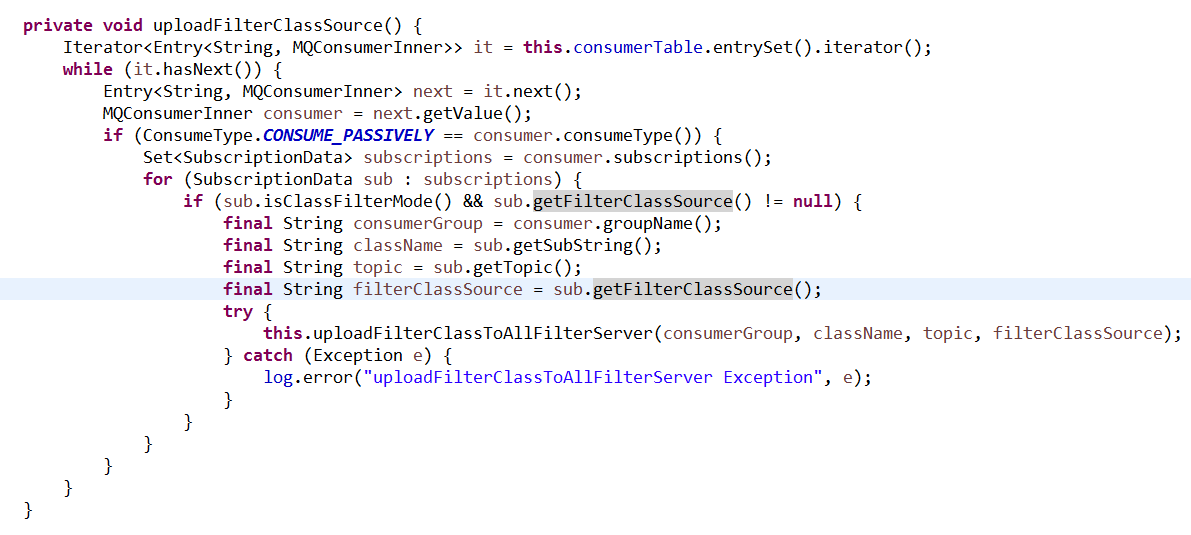Click the consumeType() method call
The height and width of the screenshot is (535, 1191).
642,135
